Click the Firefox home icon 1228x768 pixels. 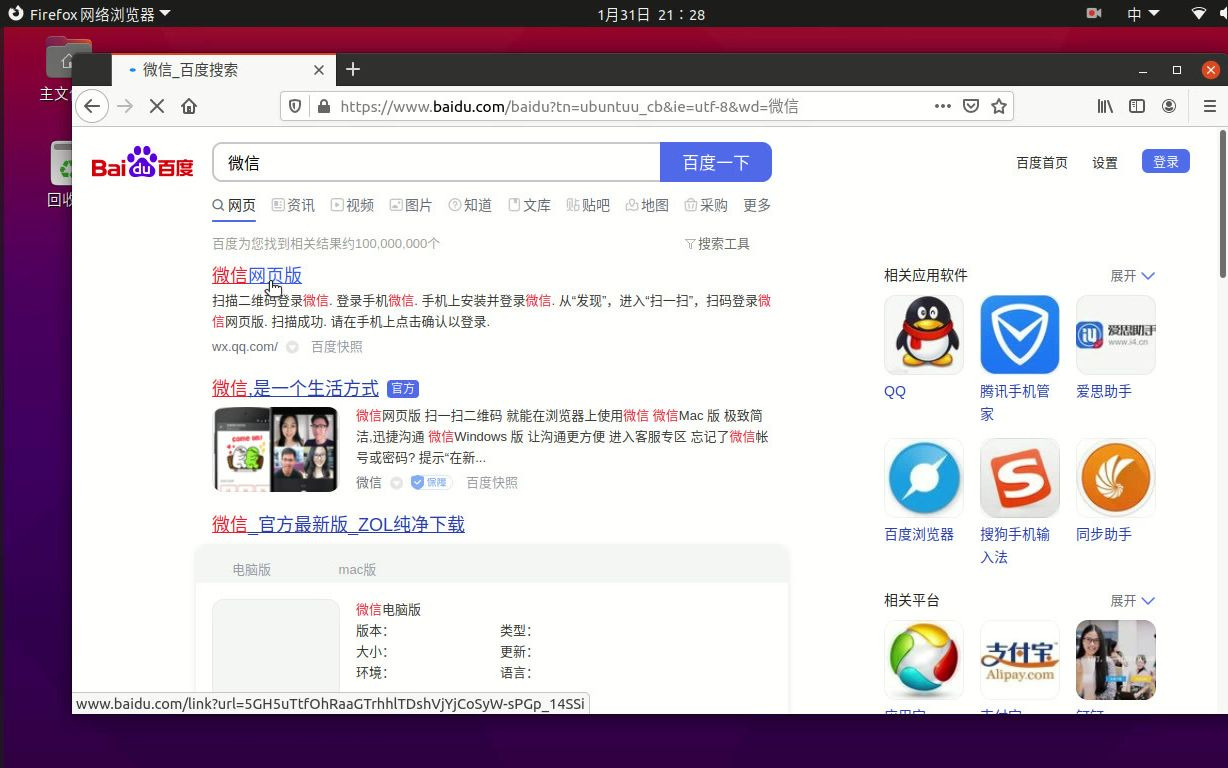(189, 106)
